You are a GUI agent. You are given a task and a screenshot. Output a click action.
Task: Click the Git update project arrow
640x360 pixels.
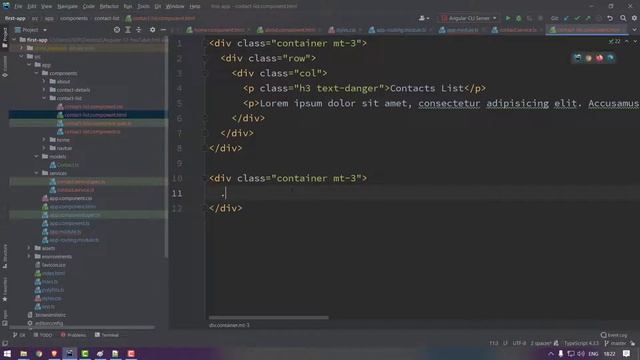click(566, 18)
